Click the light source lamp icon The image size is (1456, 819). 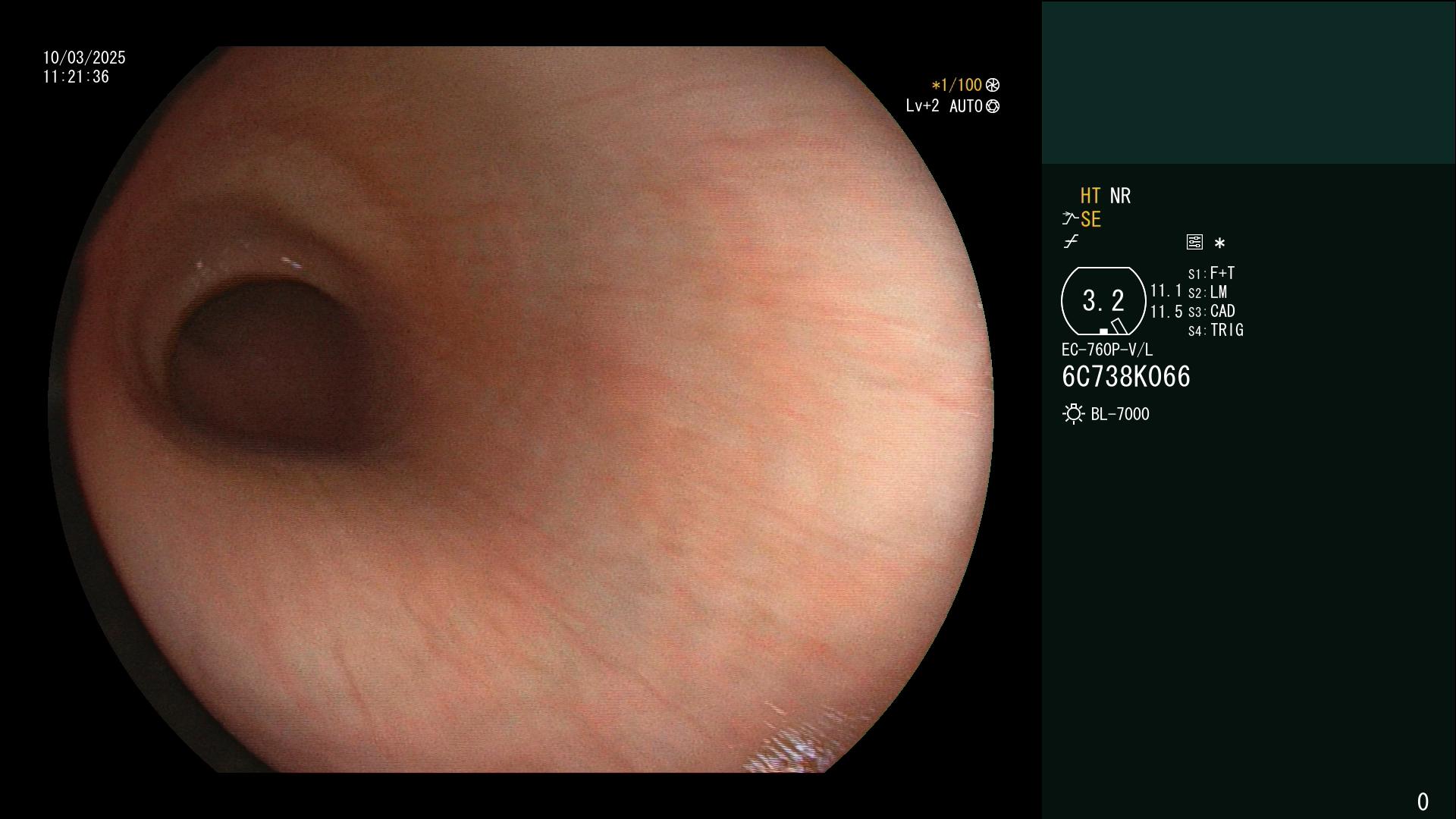(1073, 414)
